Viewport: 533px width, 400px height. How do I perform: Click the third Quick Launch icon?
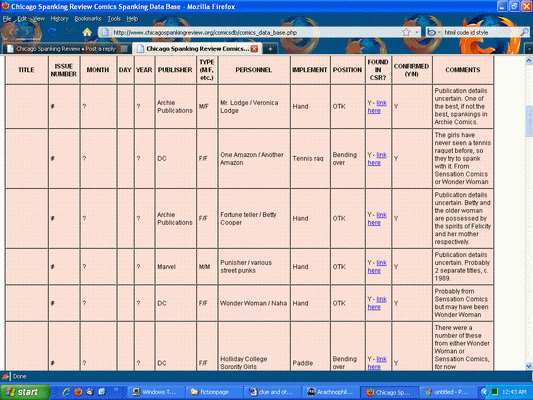[x=90, y=392]
